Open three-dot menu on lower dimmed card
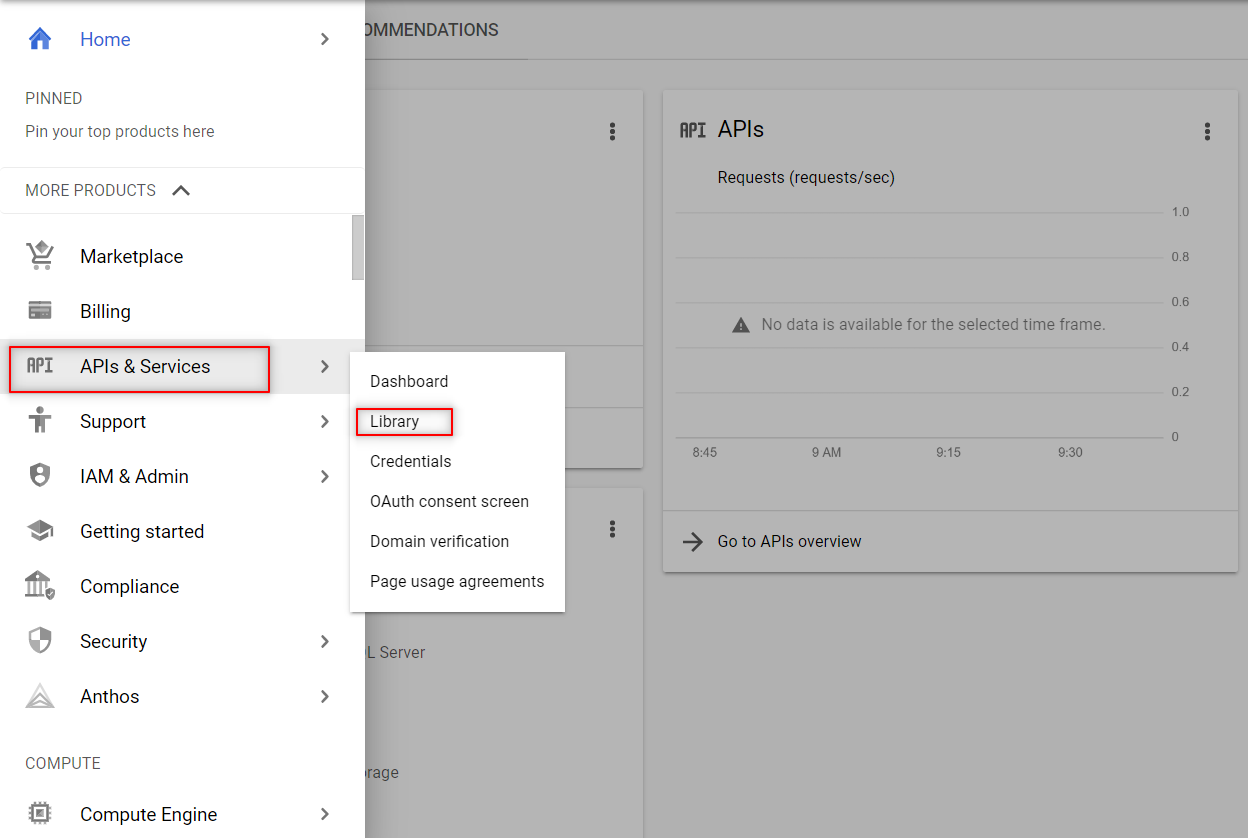1248x838 pixels. pyautogui.click(x=612, y=529)
